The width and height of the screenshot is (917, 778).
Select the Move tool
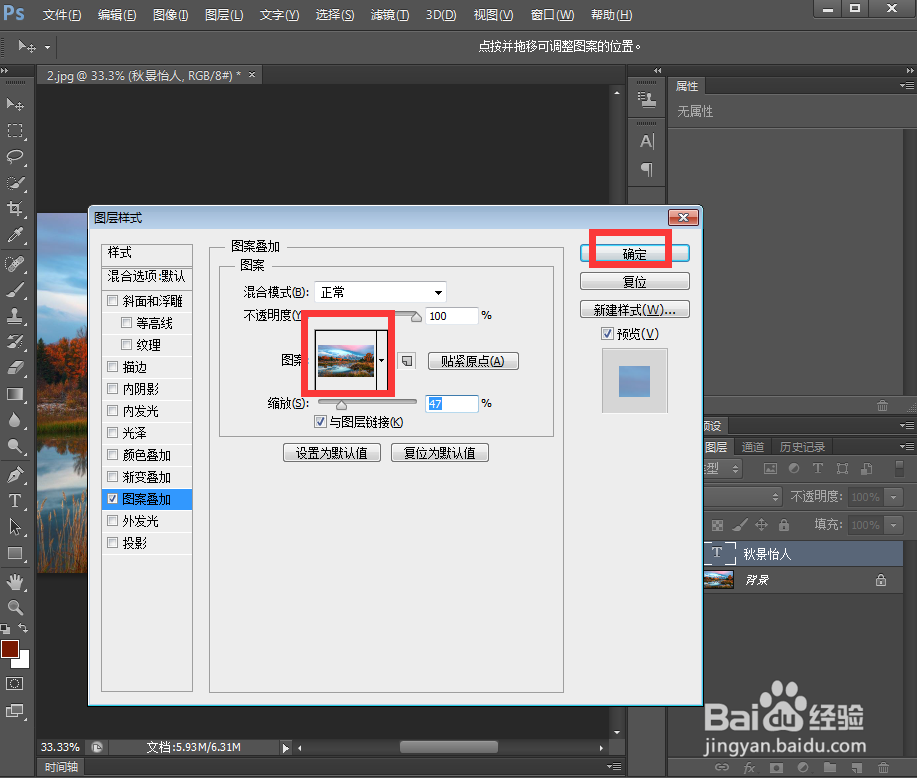coord(14,105)
